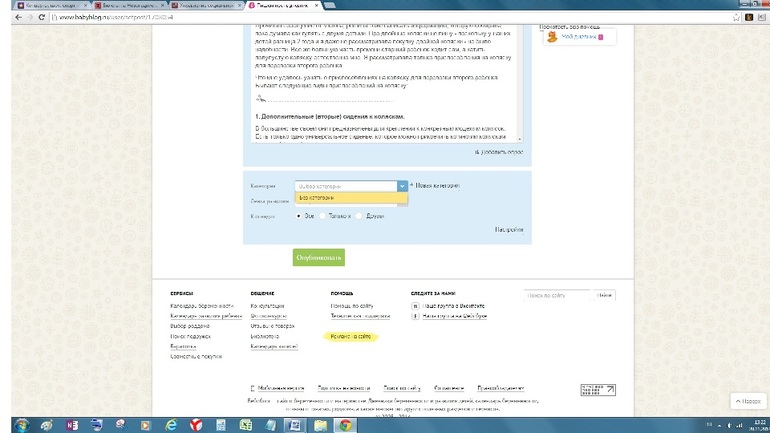770x433 pixels.
Task: Open Excel from the taskbar
Action: click(x=246, y=425)
